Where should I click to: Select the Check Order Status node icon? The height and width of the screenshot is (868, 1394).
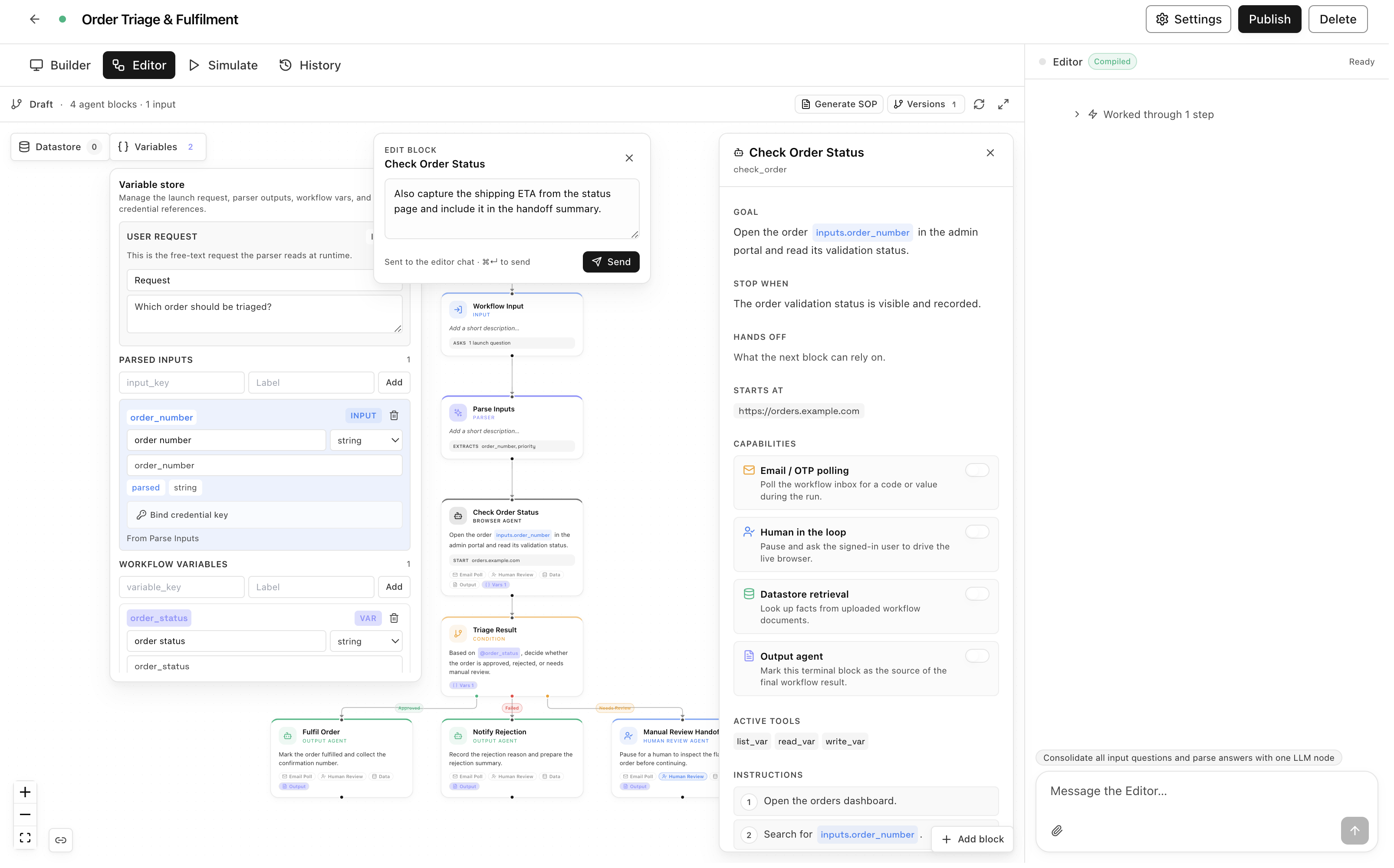pyautogui.click(x=460, y=518)
